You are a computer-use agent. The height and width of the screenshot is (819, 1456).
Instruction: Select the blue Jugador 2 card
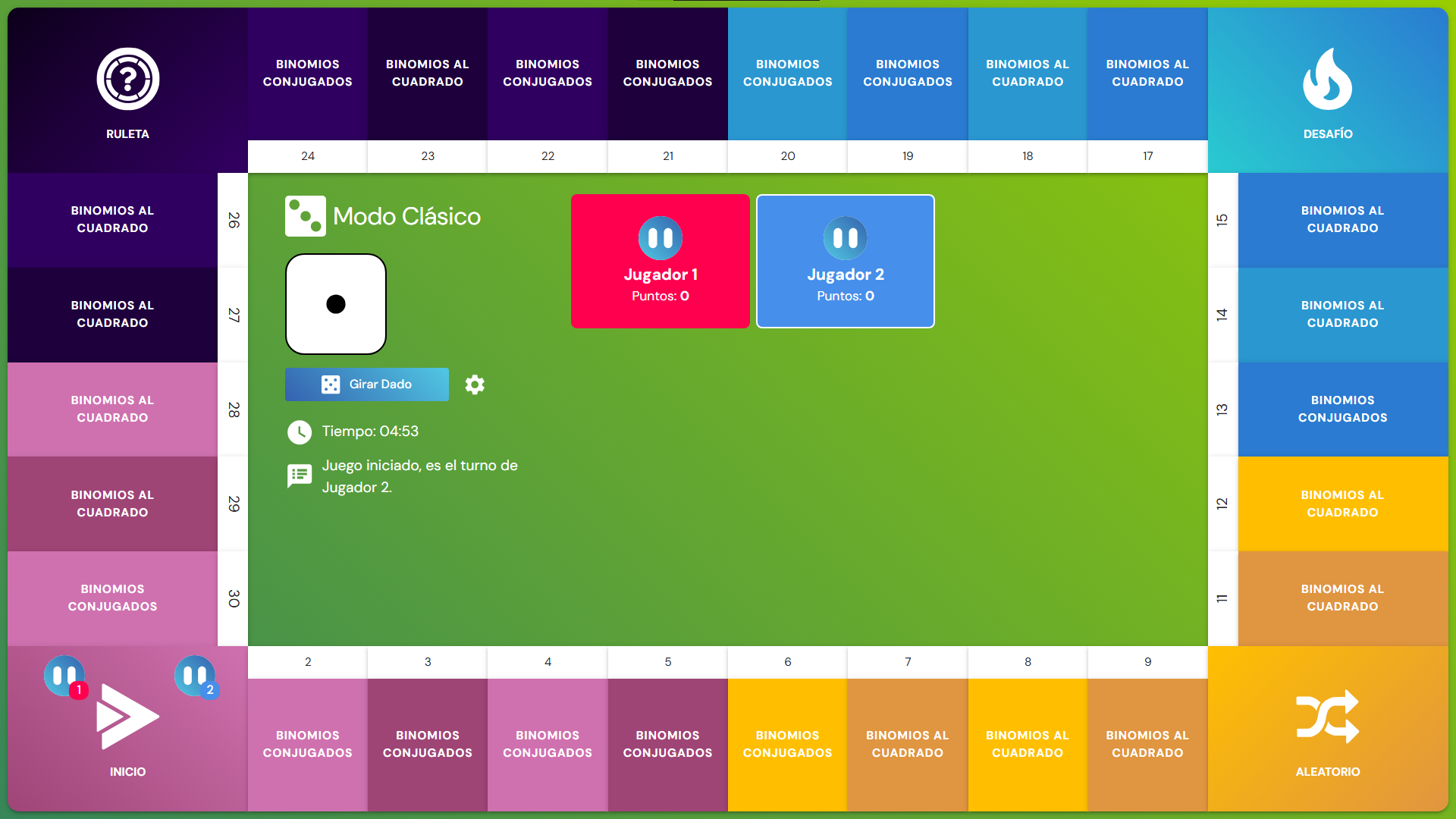(845, 261)
